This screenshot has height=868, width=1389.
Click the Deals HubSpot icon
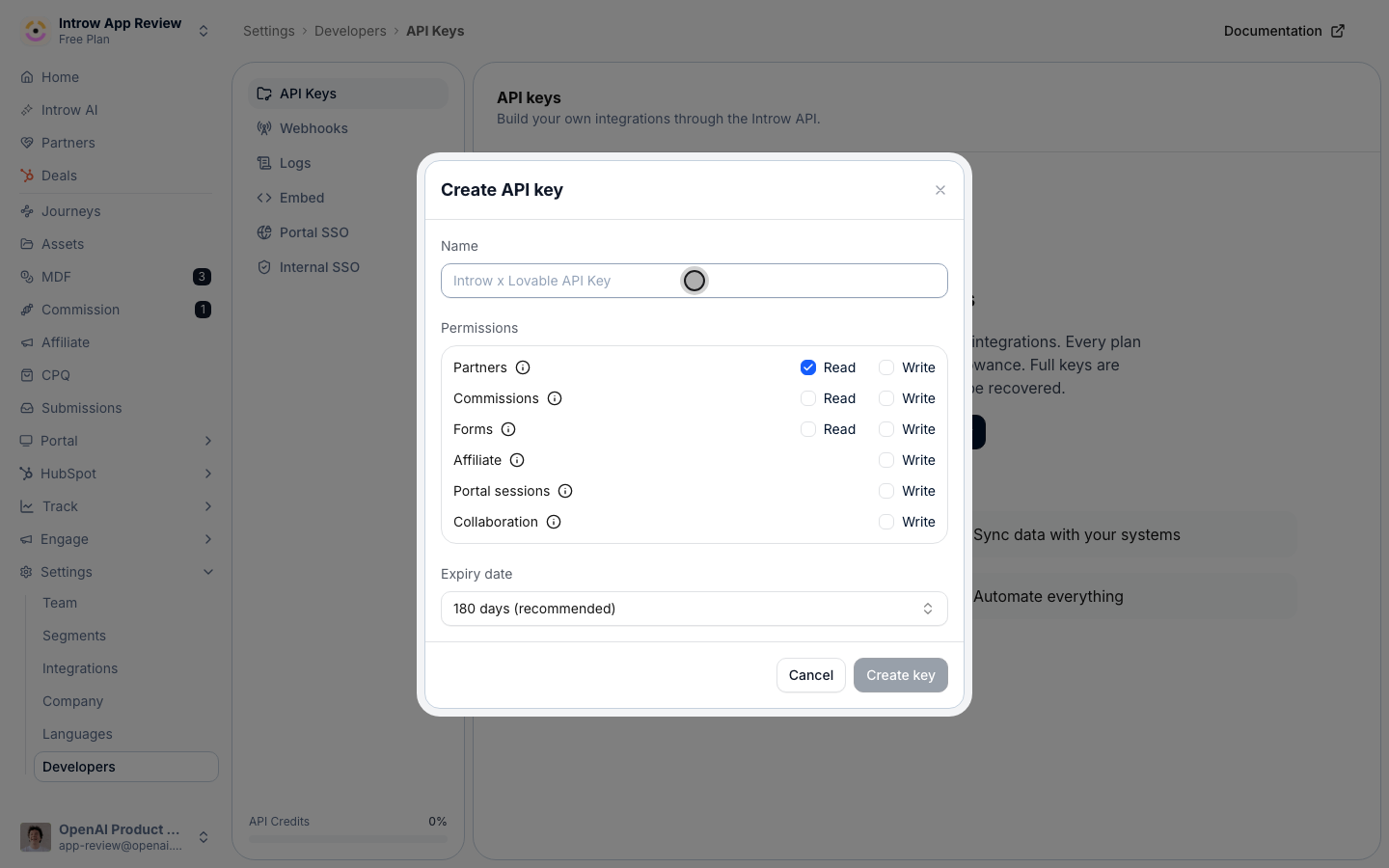pyautogui.click(x=27, y=176)
